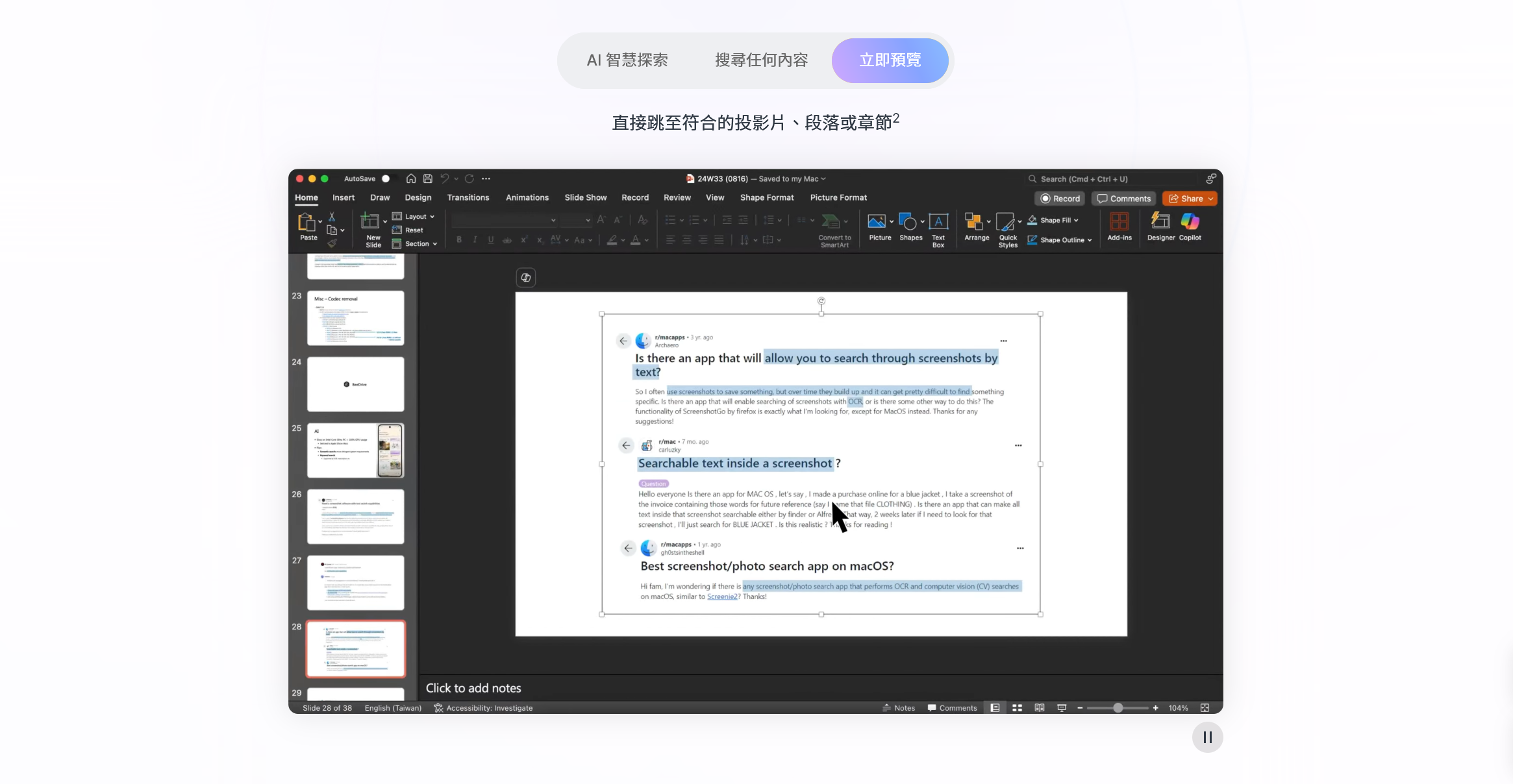Toggle the Notes pane in status bar
Viewport: 1513px width, 784px height.
(x=899, y=708)
